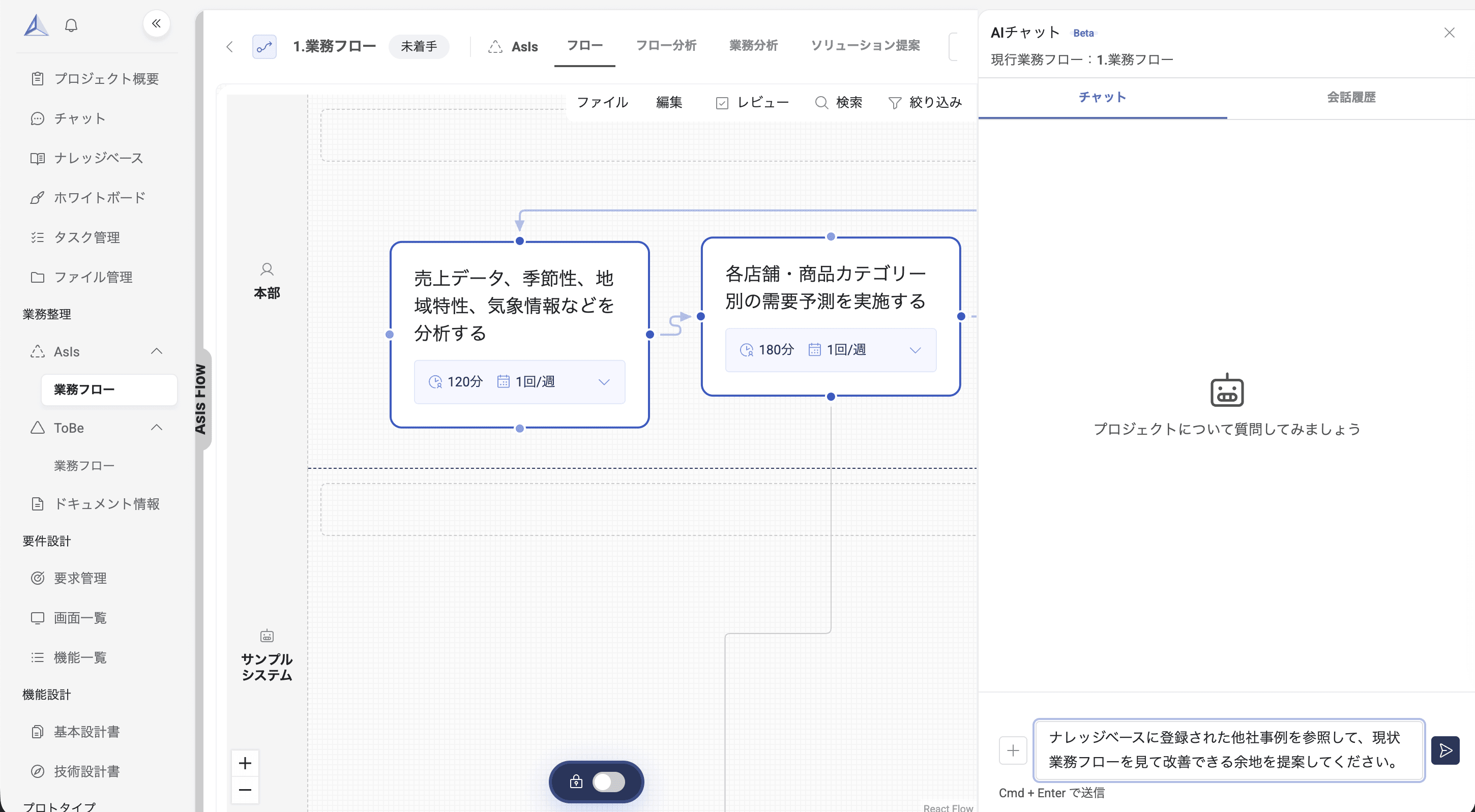
Task: Go back with the left arrow icon
Action: pos(229,46)
